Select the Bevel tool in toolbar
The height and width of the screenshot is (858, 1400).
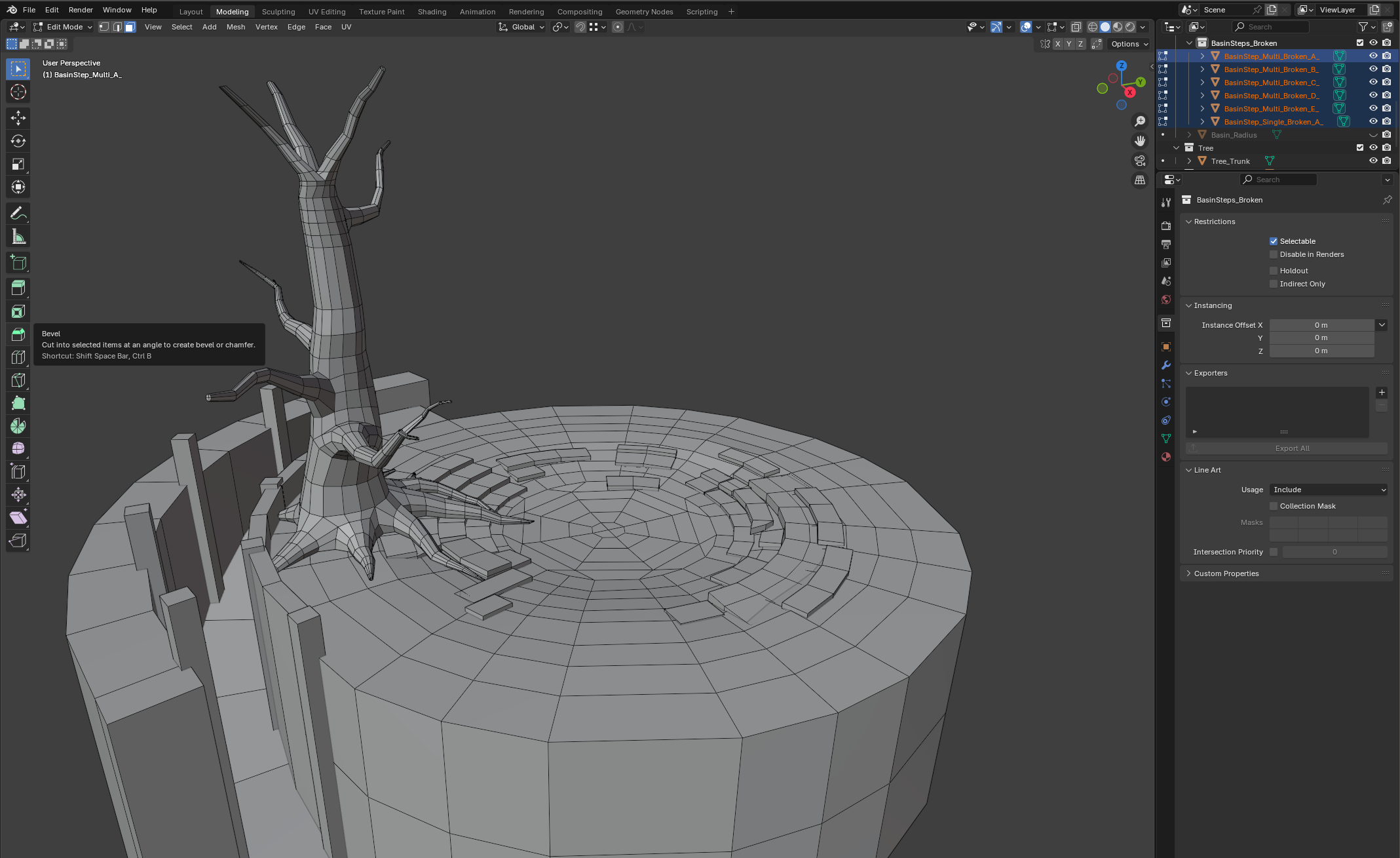click(x=18, y=334)
